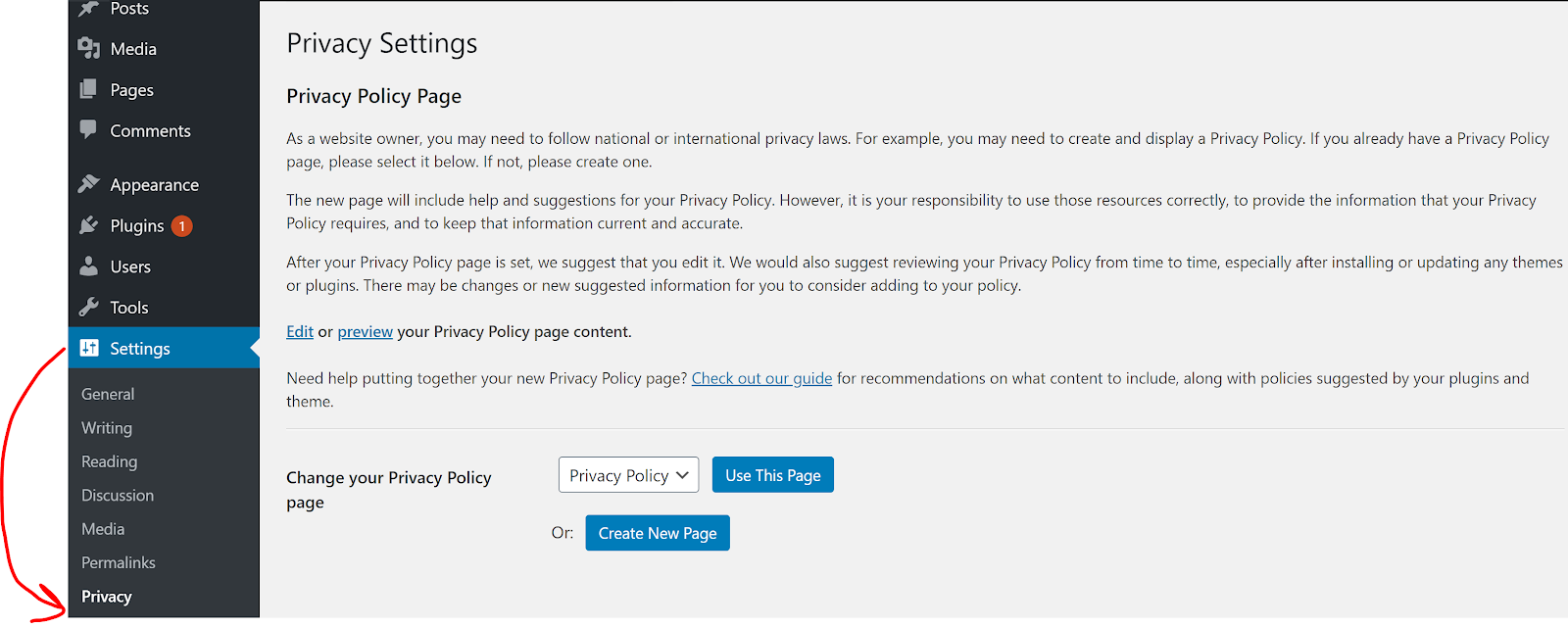The width and height of the screenshot is (1568, 627).
Task: Open Reading settings submenu
Action: point(109,461)
